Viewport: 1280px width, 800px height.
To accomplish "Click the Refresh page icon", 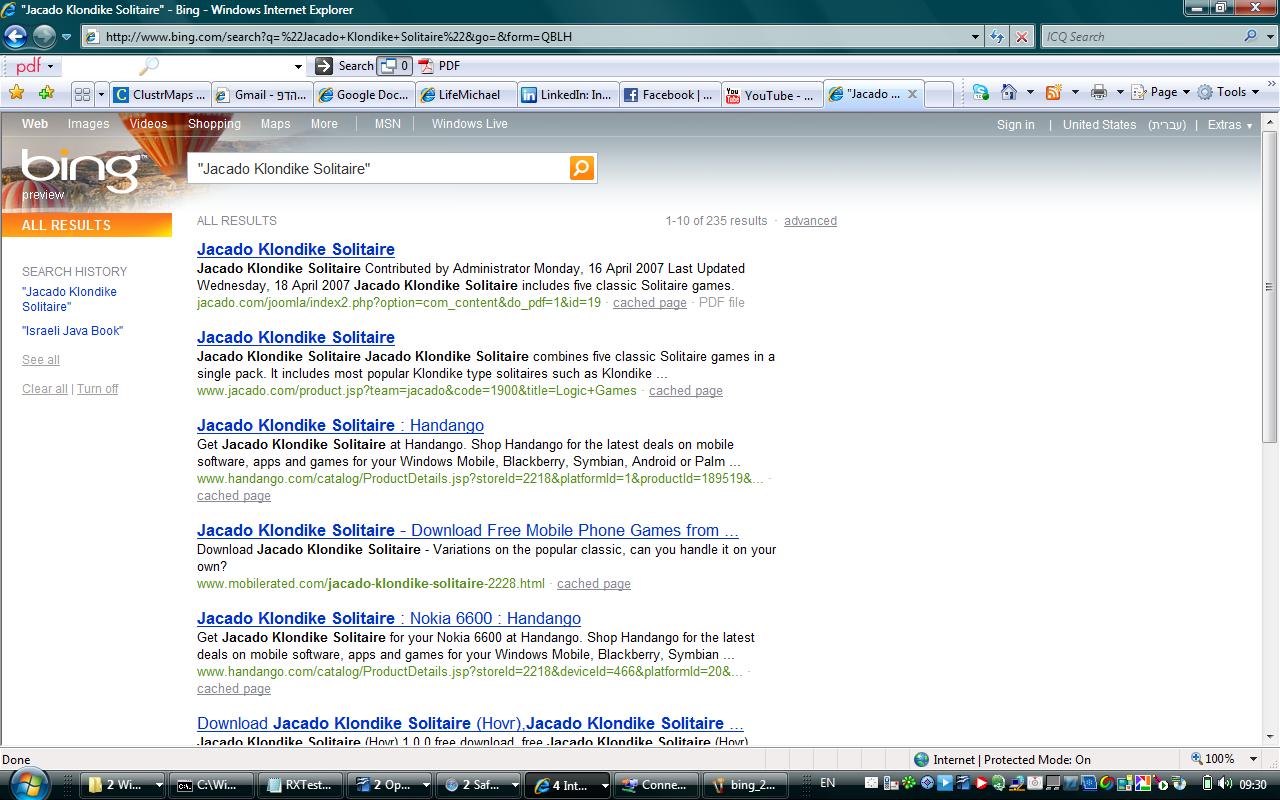I will tap(997, 37).
